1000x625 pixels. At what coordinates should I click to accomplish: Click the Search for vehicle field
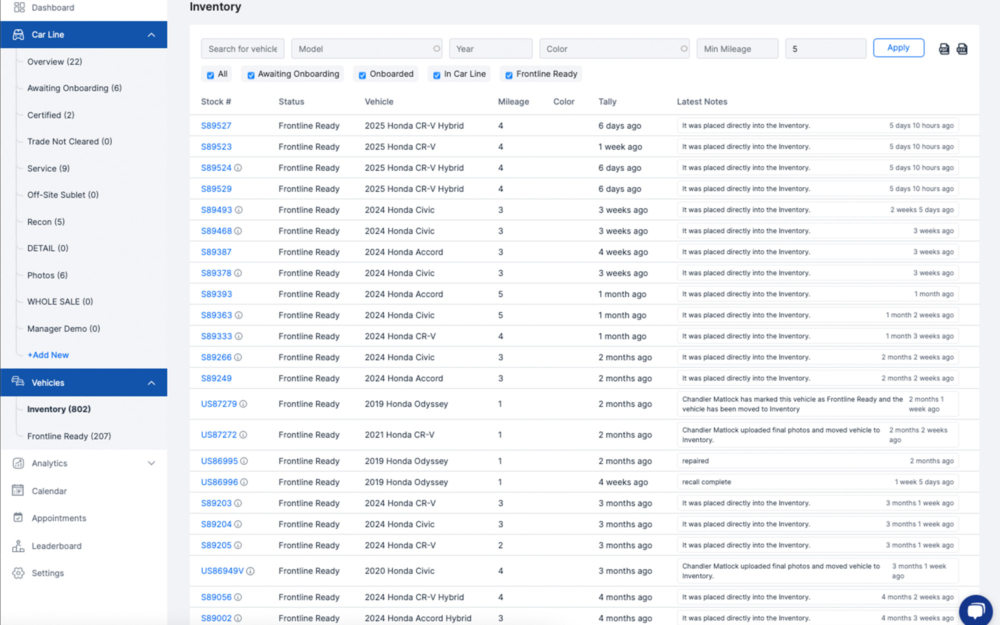[243, 47]
